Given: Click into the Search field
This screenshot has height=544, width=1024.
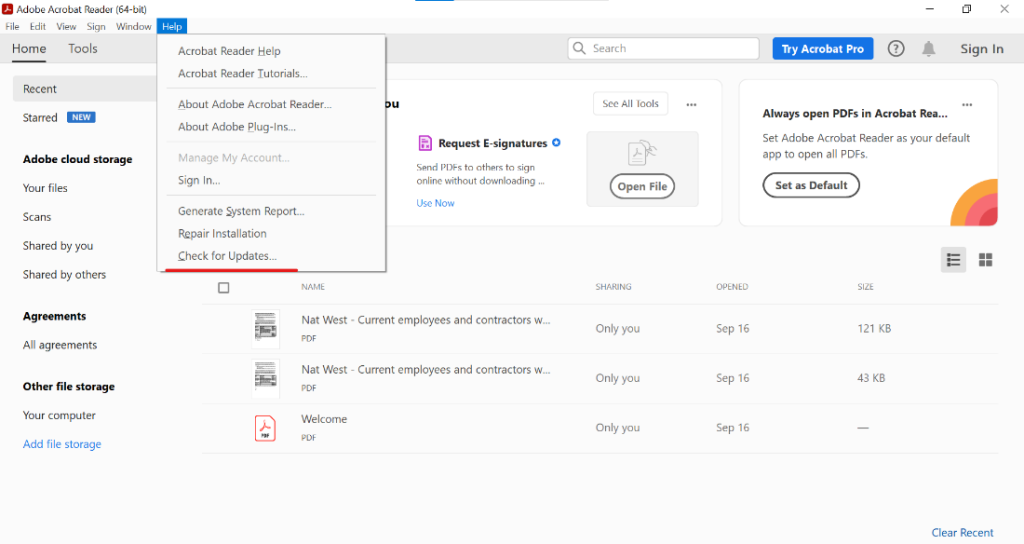Looking at the screenshot, I should 664,48.
